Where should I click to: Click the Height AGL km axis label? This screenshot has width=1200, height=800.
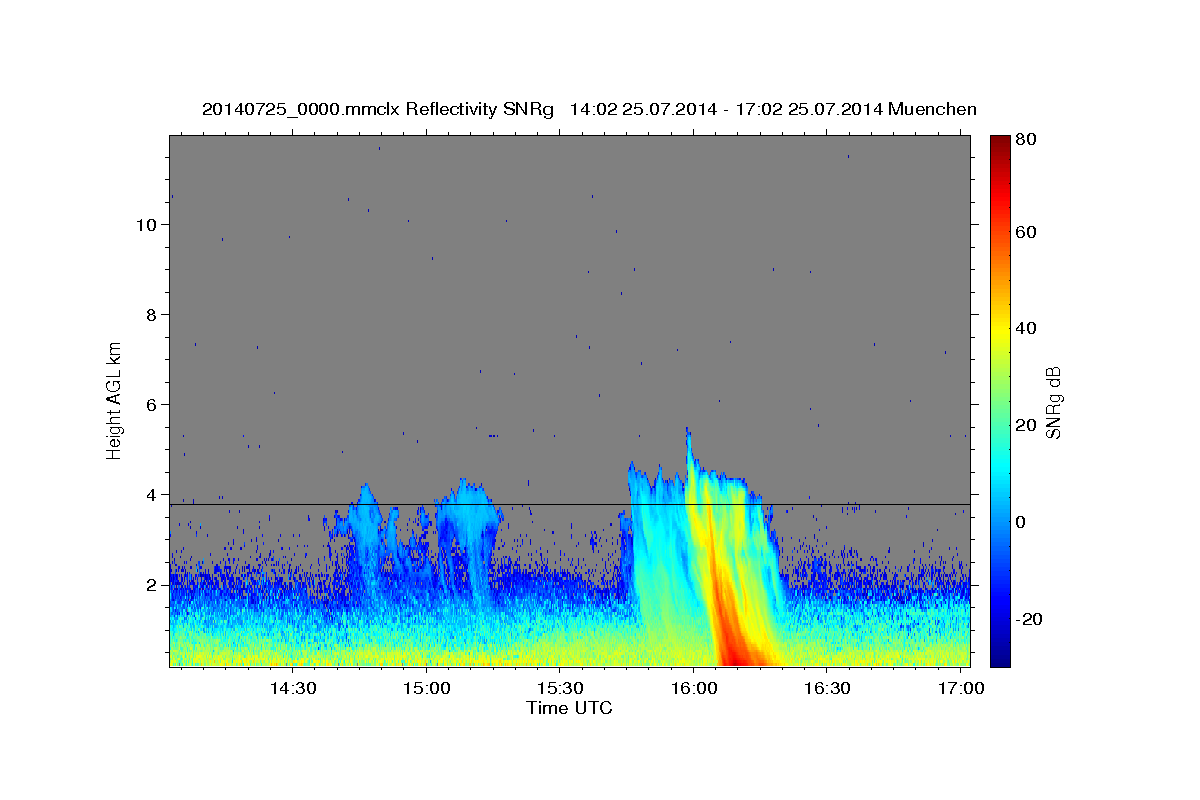pos(115,400)
